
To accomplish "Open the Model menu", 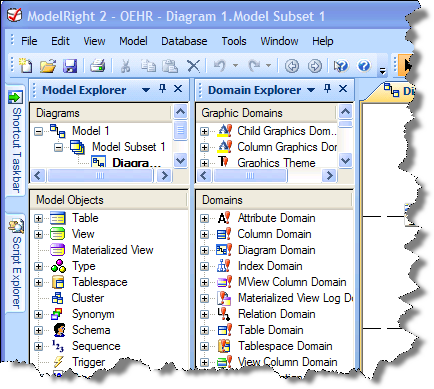I will pos(133,41).
